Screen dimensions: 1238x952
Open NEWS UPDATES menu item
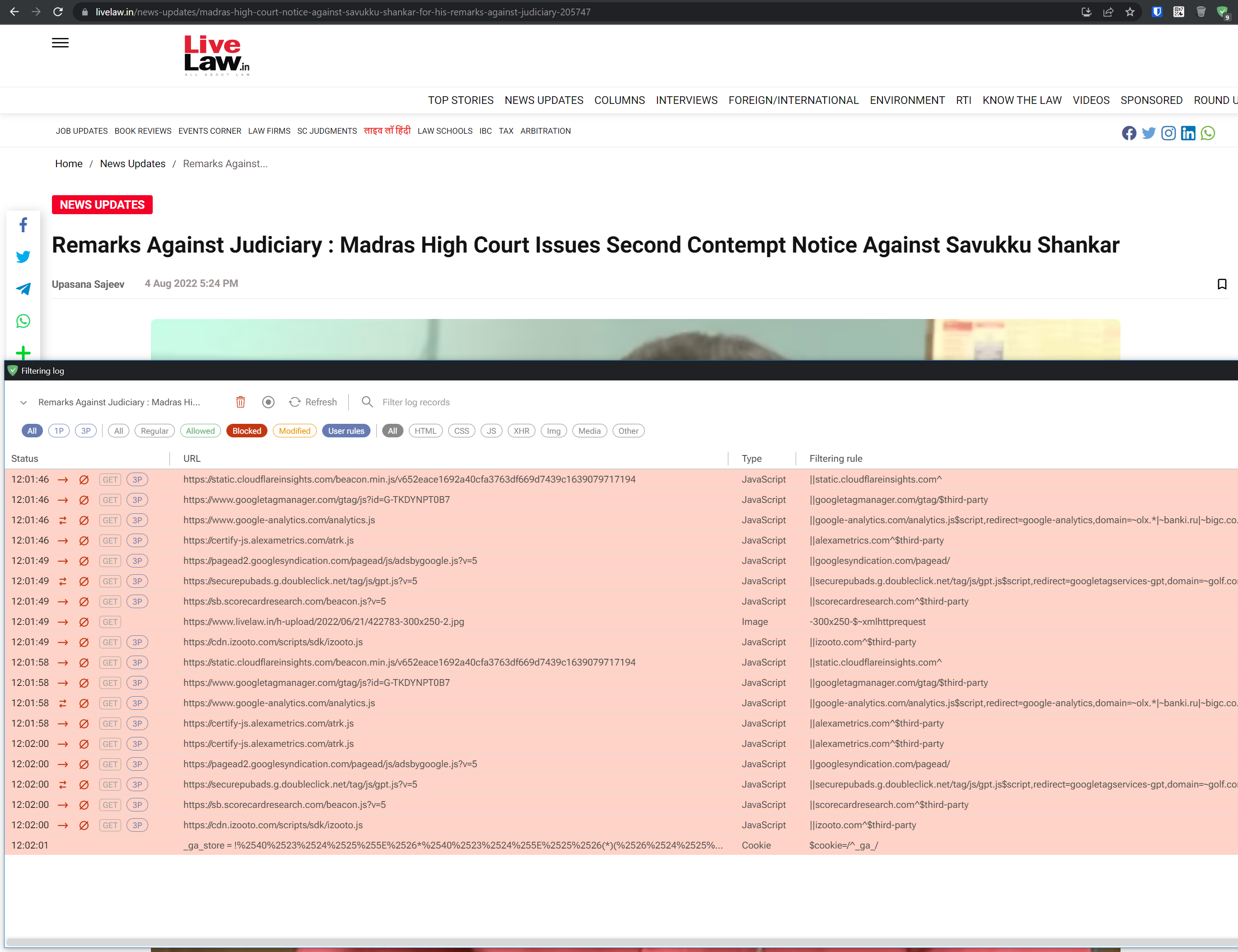coord(544,100)
